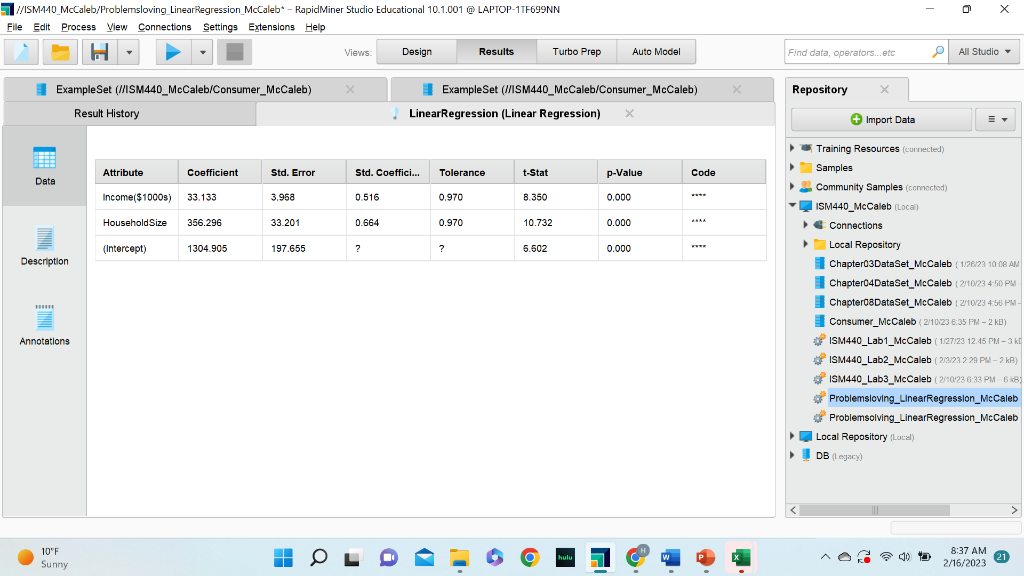Switch to the Results view

tap(496, 52)
